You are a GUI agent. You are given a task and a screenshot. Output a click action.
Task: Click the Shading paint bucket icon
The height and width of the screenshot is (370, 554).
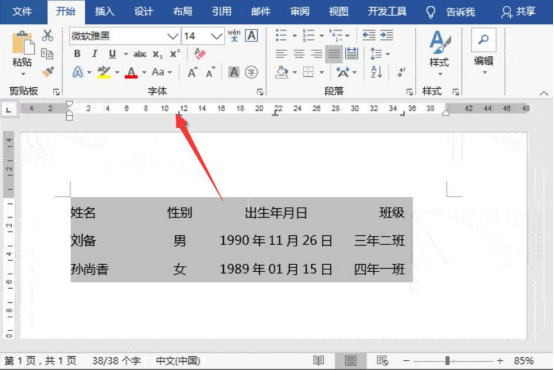pyautogui.click(x=282, y=72)
